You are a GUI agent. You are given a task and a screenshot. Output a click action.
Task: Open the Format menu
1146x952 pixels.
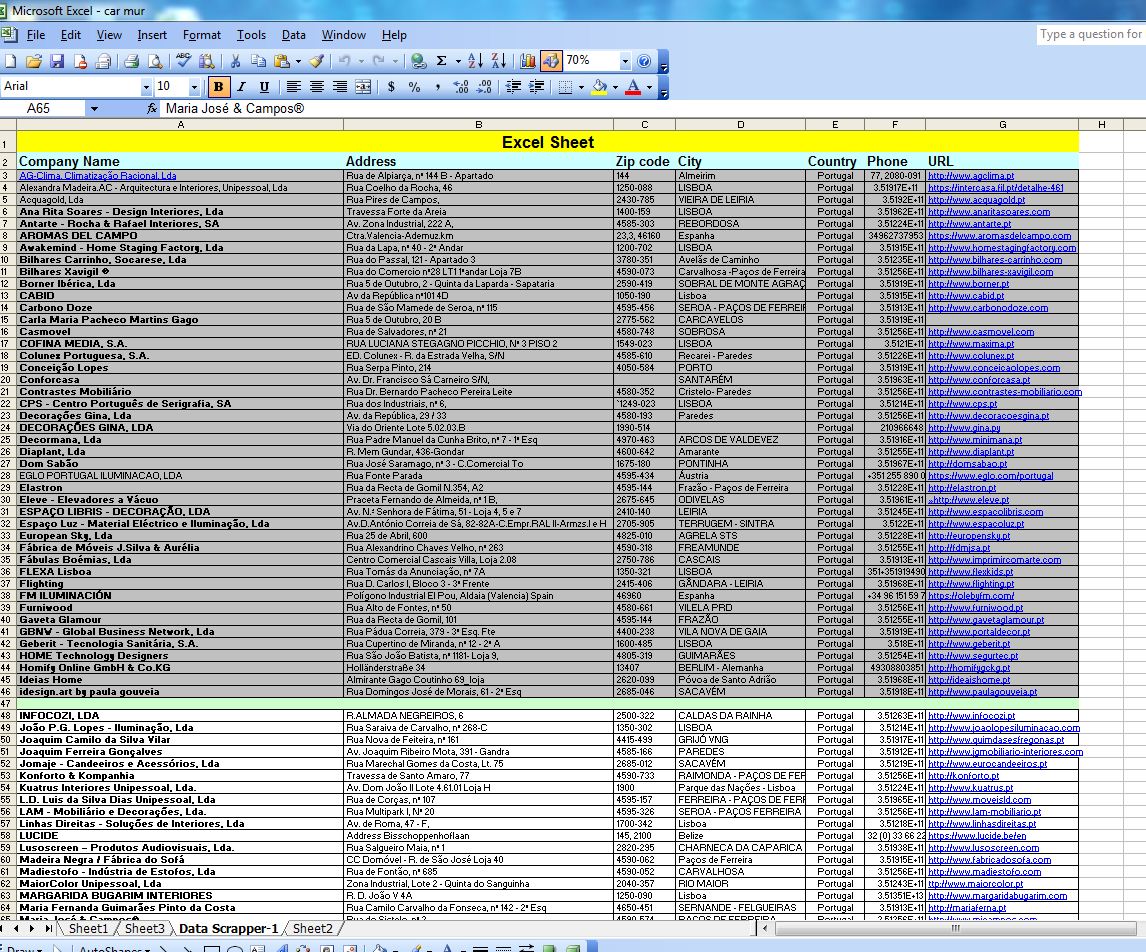pos(201,35)
